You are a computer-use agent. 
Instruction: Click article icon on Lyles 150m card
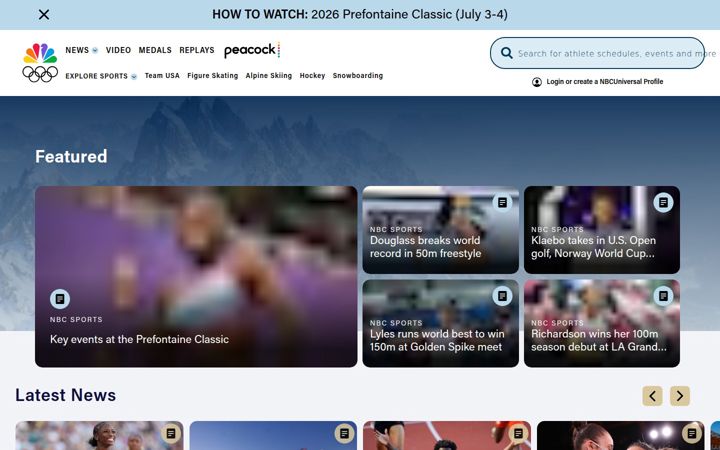click(502, 296)
